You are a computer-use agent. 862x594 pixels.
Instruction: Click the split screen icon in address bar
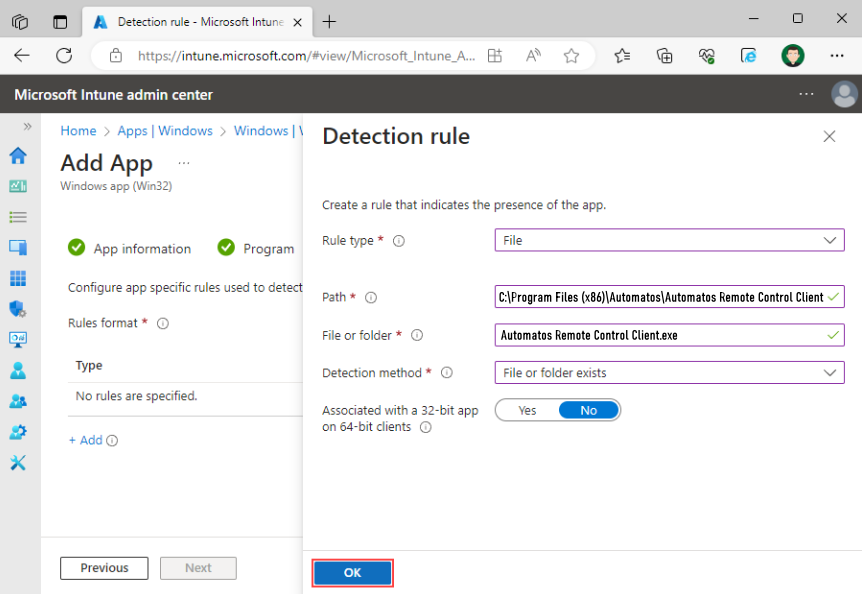[x=495, y=55]
